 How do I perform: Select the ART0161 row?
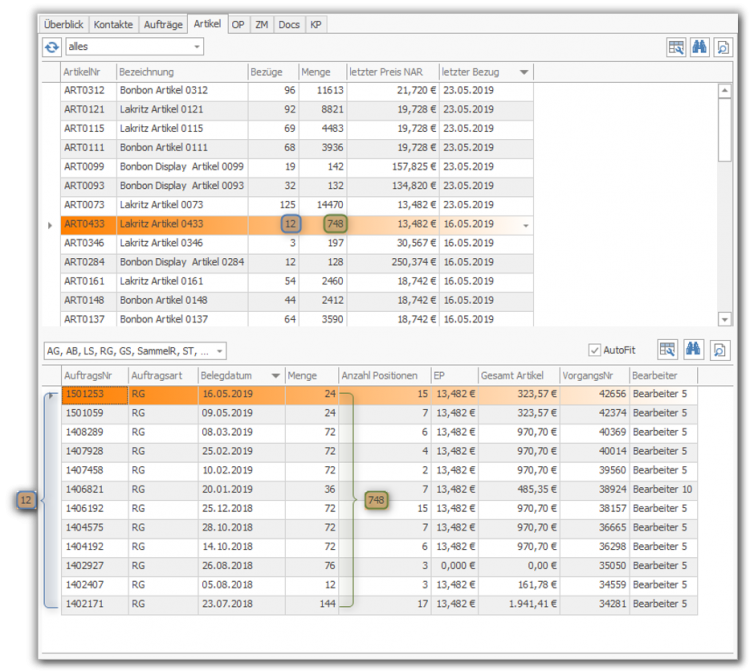[x=297, y=282]
